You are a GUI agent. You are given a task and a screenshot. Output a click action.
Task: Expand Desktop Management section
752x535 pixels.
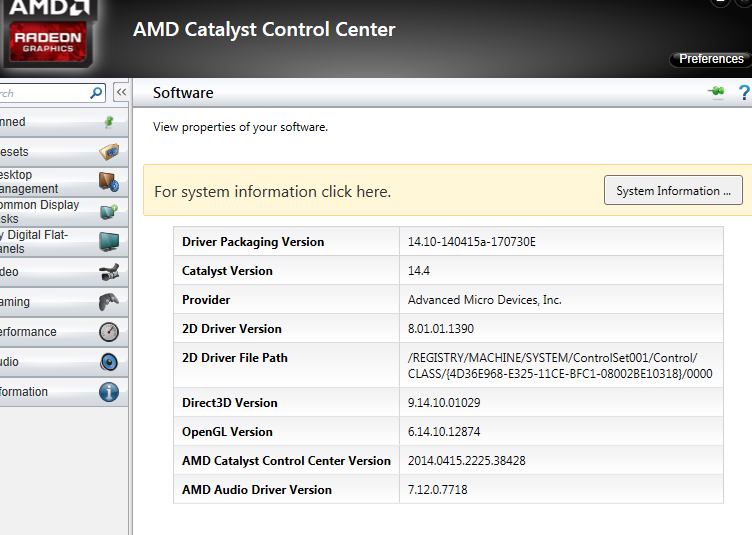[64, 182]
